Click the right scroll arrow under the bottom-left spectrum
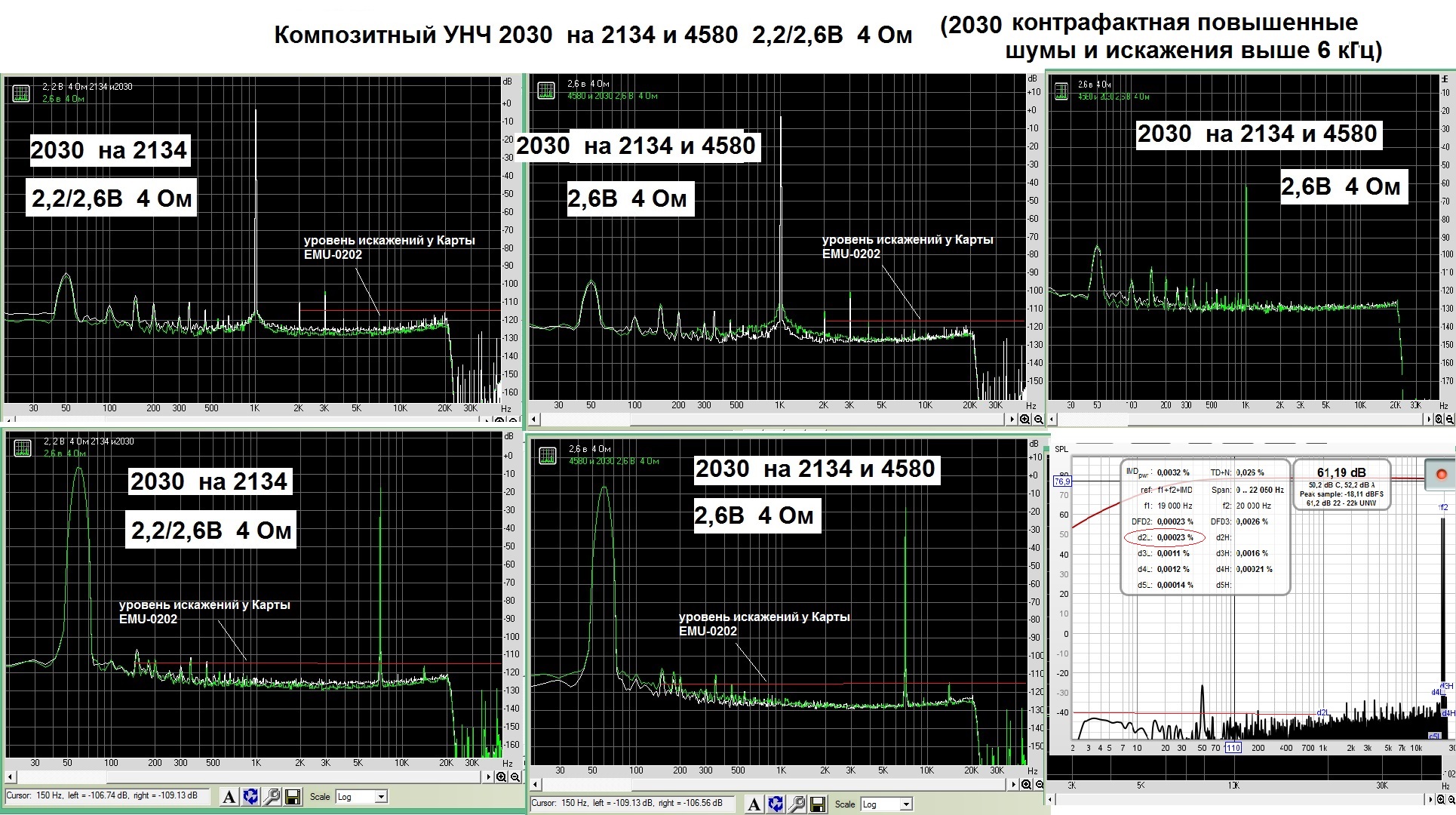 (490, 777)
